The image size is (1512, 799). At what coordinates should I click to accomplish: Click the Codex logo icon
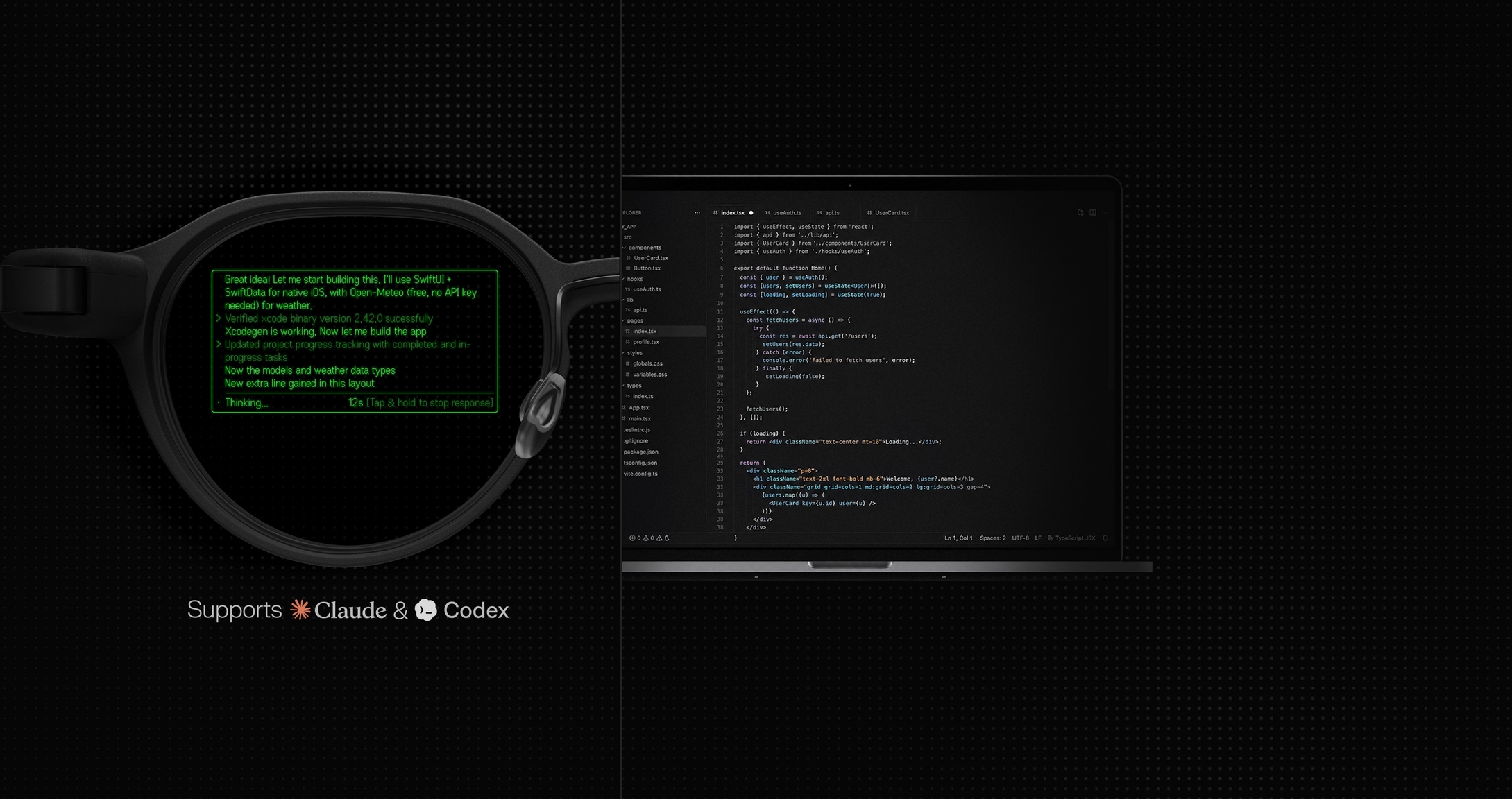(x=426, y=610)
